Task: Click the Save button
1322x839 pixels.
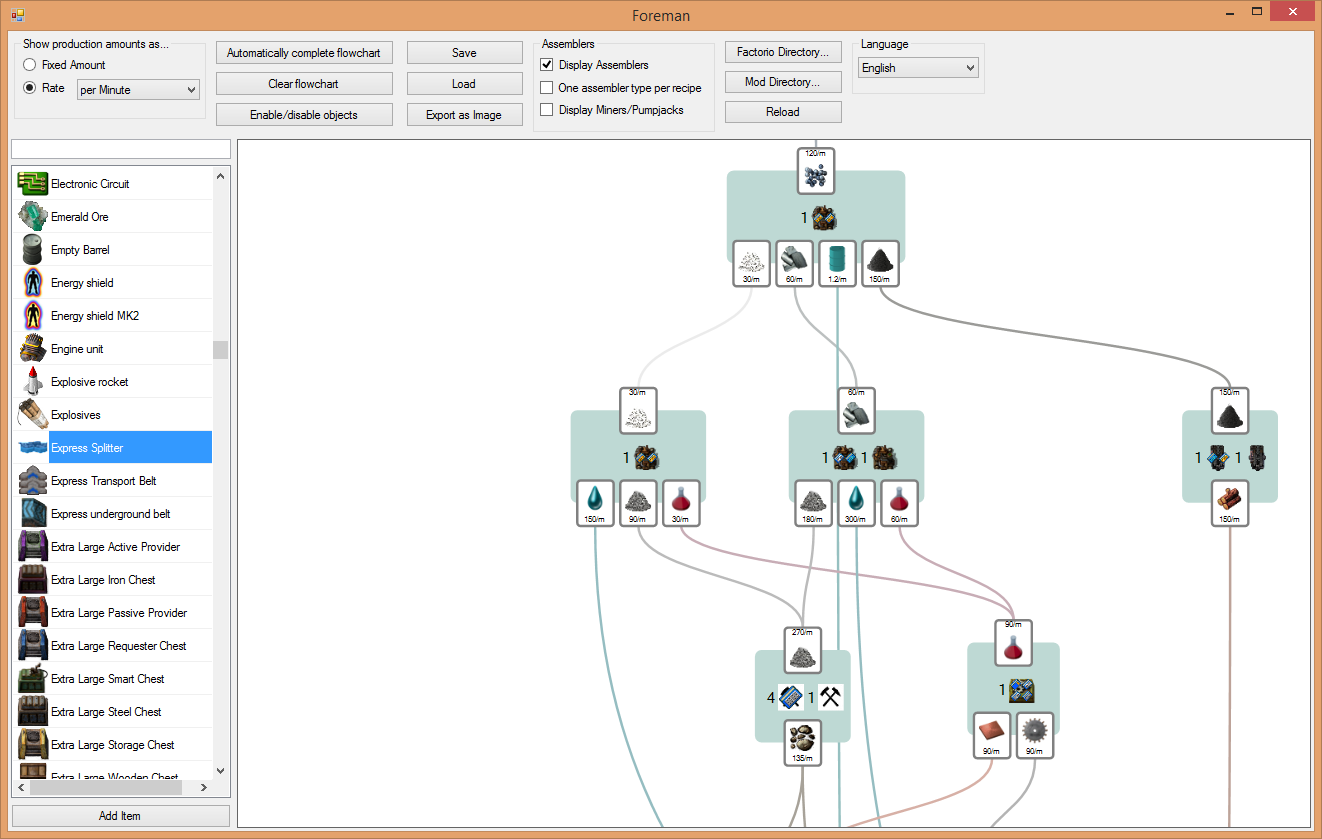Action: (464, 53)
